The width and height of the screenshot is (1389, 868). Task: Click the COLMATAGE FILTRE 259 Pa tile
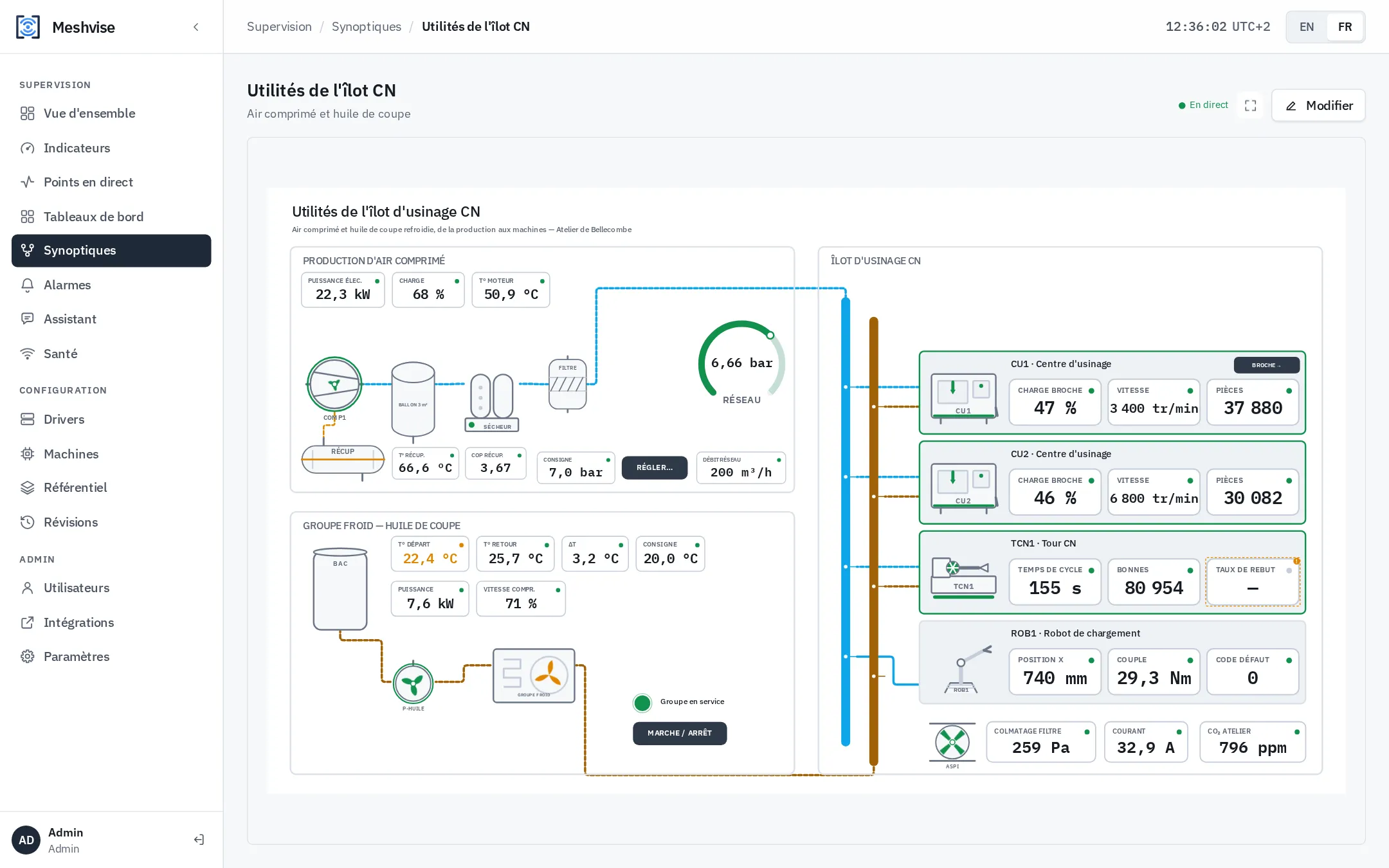(x=1040, y=742)
